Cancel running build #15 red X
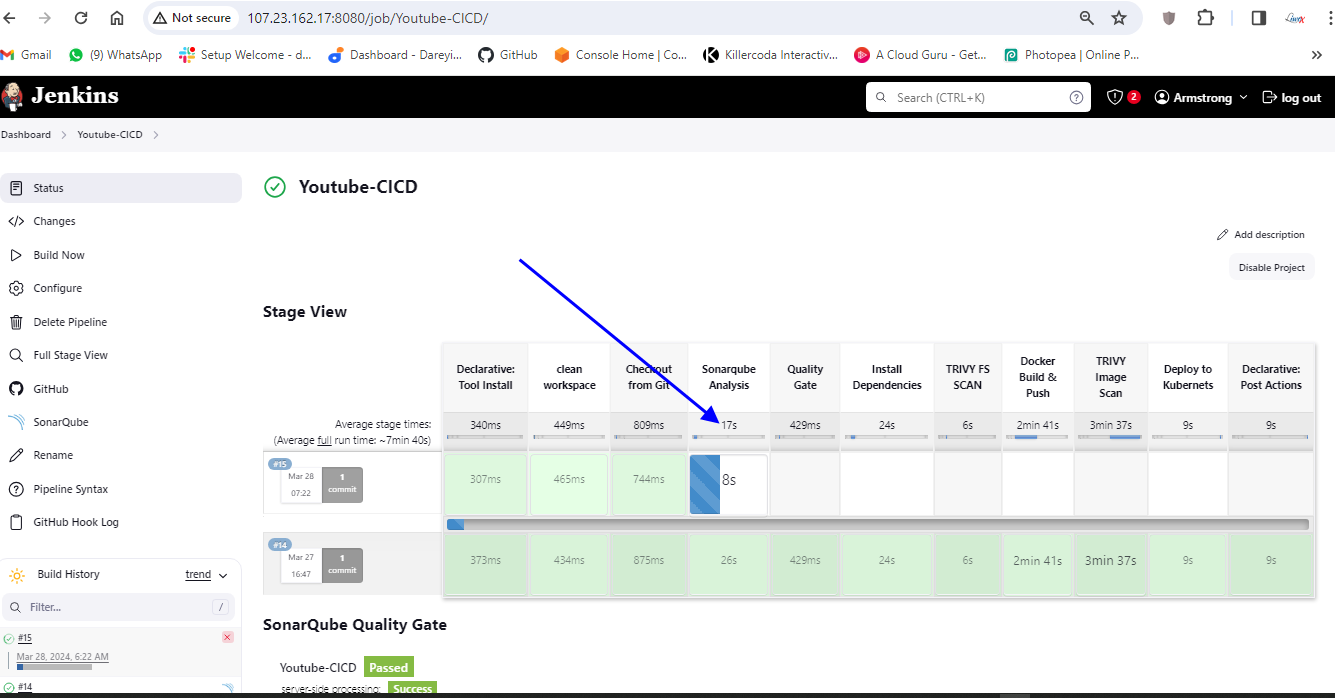The height and width of the screenshot is (698, 1335). (227, 638)
